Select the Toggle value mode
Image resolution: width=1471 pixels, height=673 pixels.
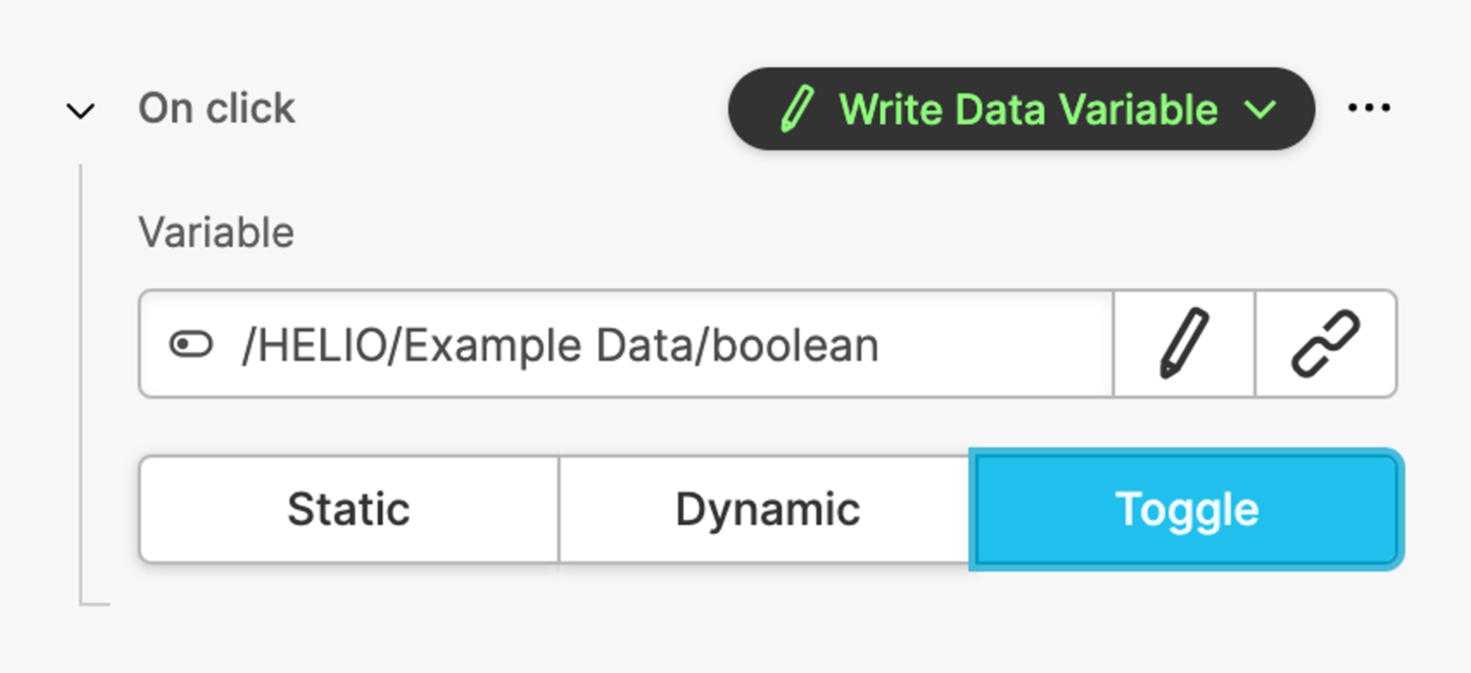tap(1186, 510)
